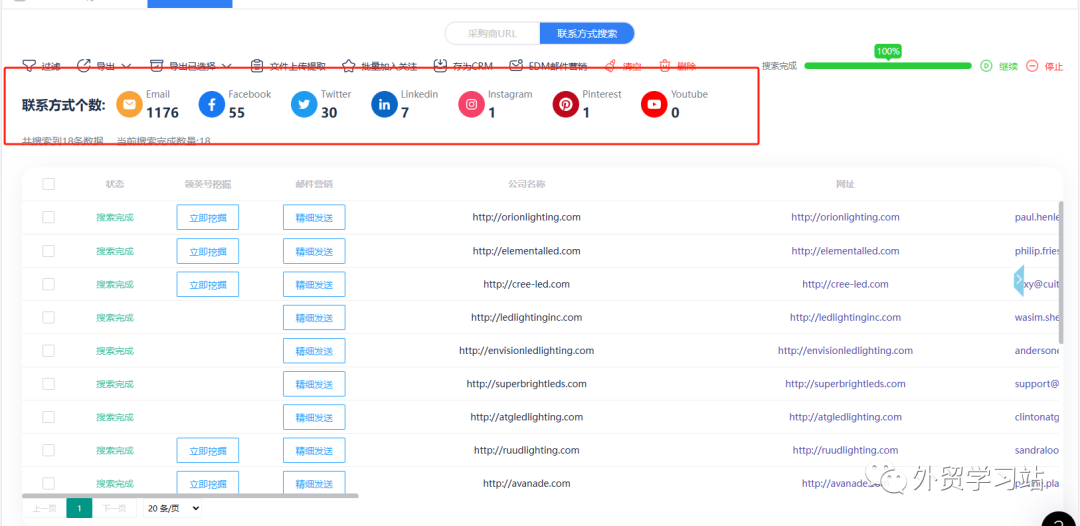Click the export arrow icon
This screenshot has height=526, width=1080.
point(83,66)
